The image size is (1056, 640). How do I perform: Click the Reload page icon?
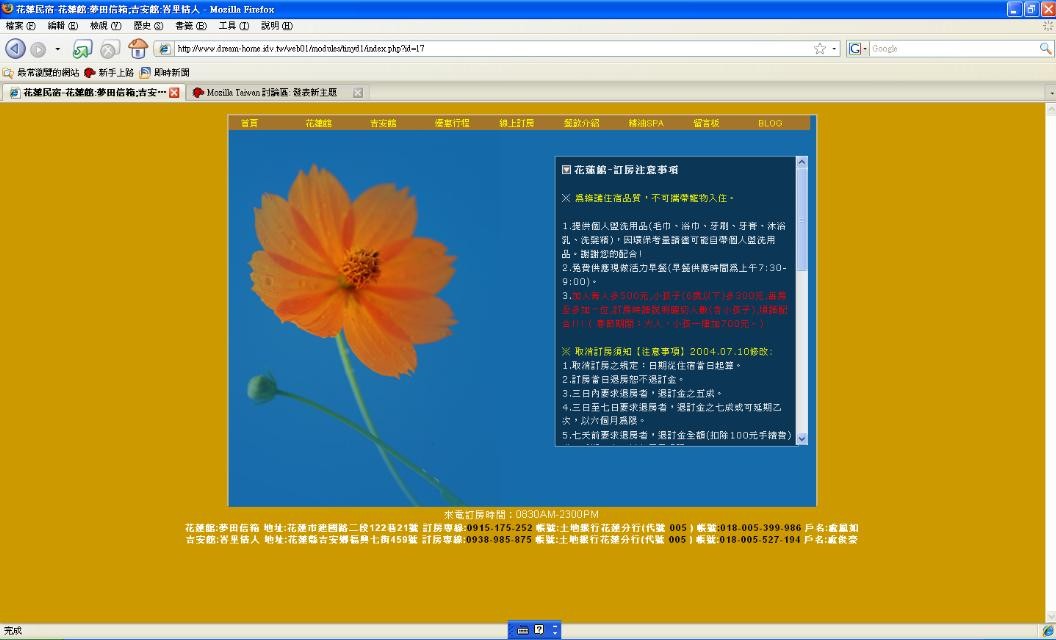(82, 49)
